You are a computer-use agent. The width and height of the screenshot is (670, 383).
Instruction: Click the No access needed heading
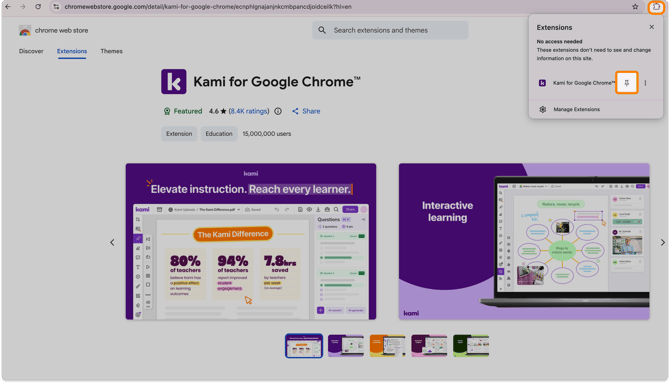tap(559, 41)
